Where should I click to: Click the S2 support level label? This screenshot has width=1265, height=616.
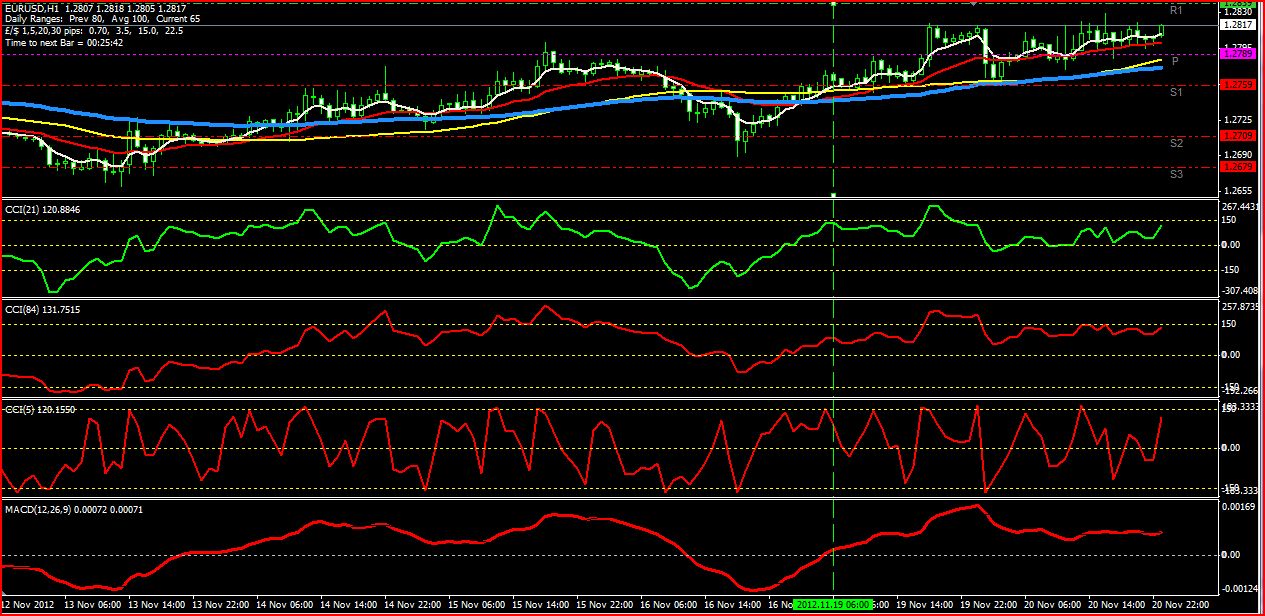point(1176,144)
